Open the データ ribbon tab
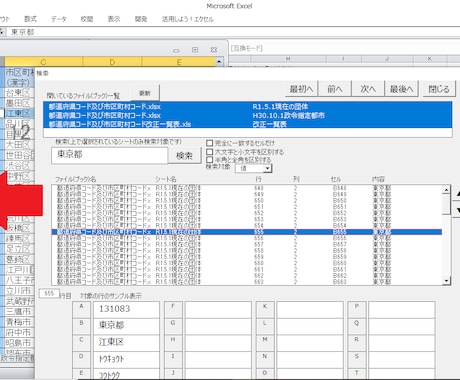 [x=59, y=19]
